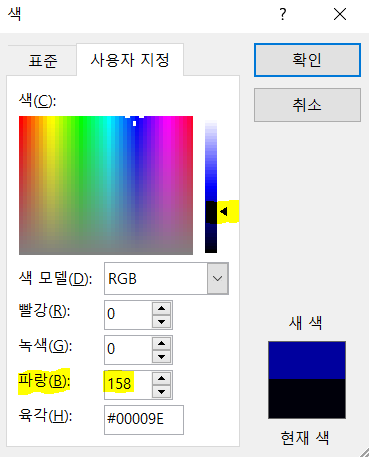
Task: Decrease the 파랑(B) value
Action: point(162,392)
